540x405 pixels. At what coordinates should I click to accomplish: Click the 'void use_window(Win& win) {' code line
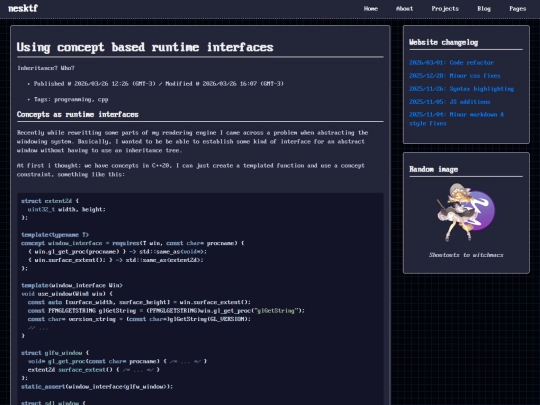tap(67, 294)
